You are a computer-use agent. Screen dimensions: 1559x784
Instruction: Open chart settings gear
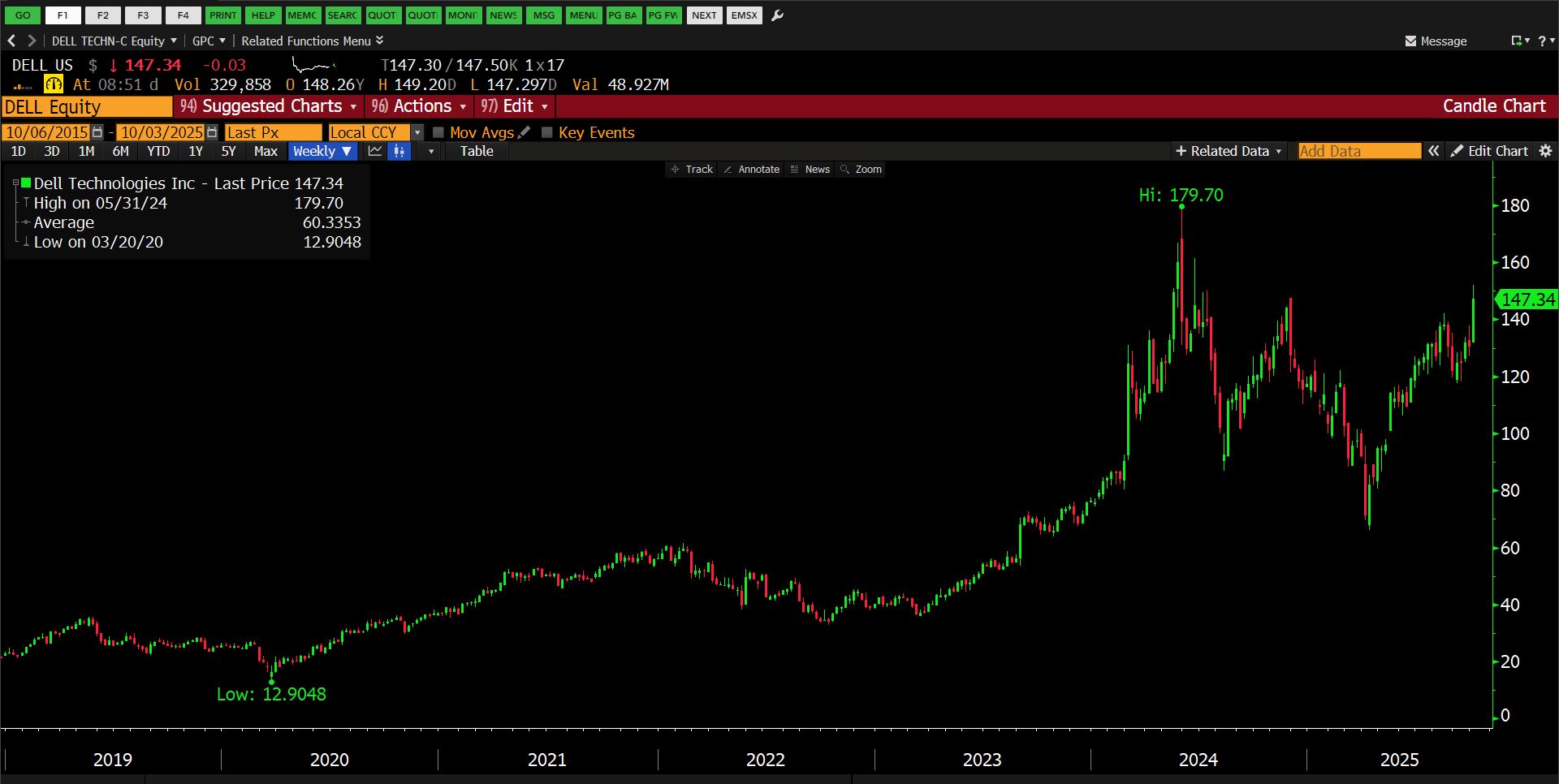(x=1545, y=151)
